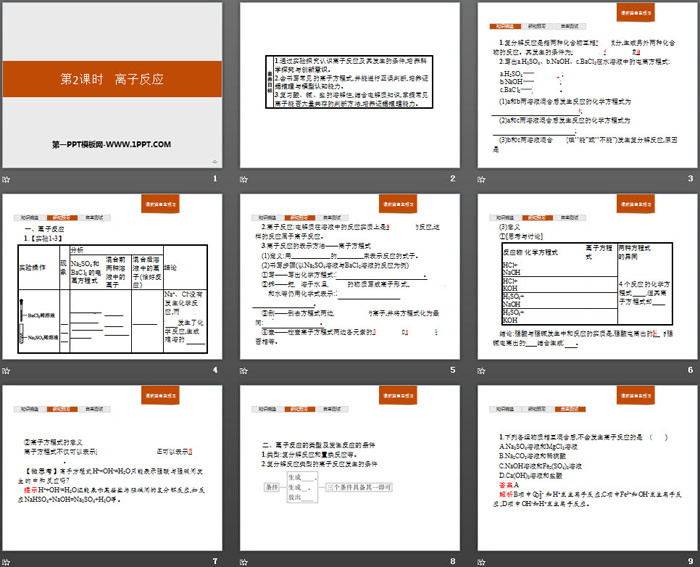This screenshot has width=700, height=567.
Task: Click the 第一PPT模板网 link text on slide 1
Action: [112, 144]
